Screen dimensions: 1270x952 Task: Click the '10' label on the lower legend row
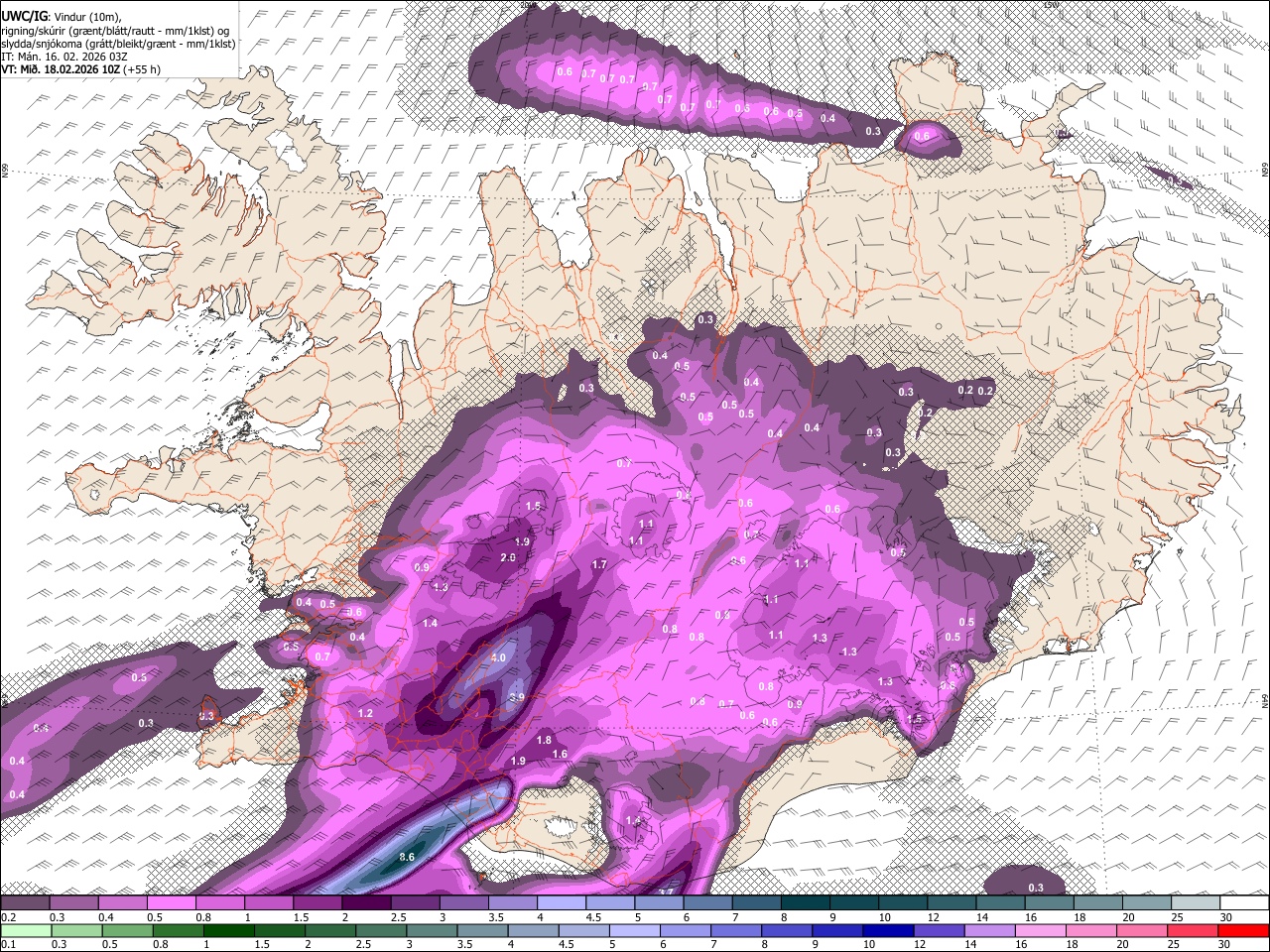tap(868, 944)
